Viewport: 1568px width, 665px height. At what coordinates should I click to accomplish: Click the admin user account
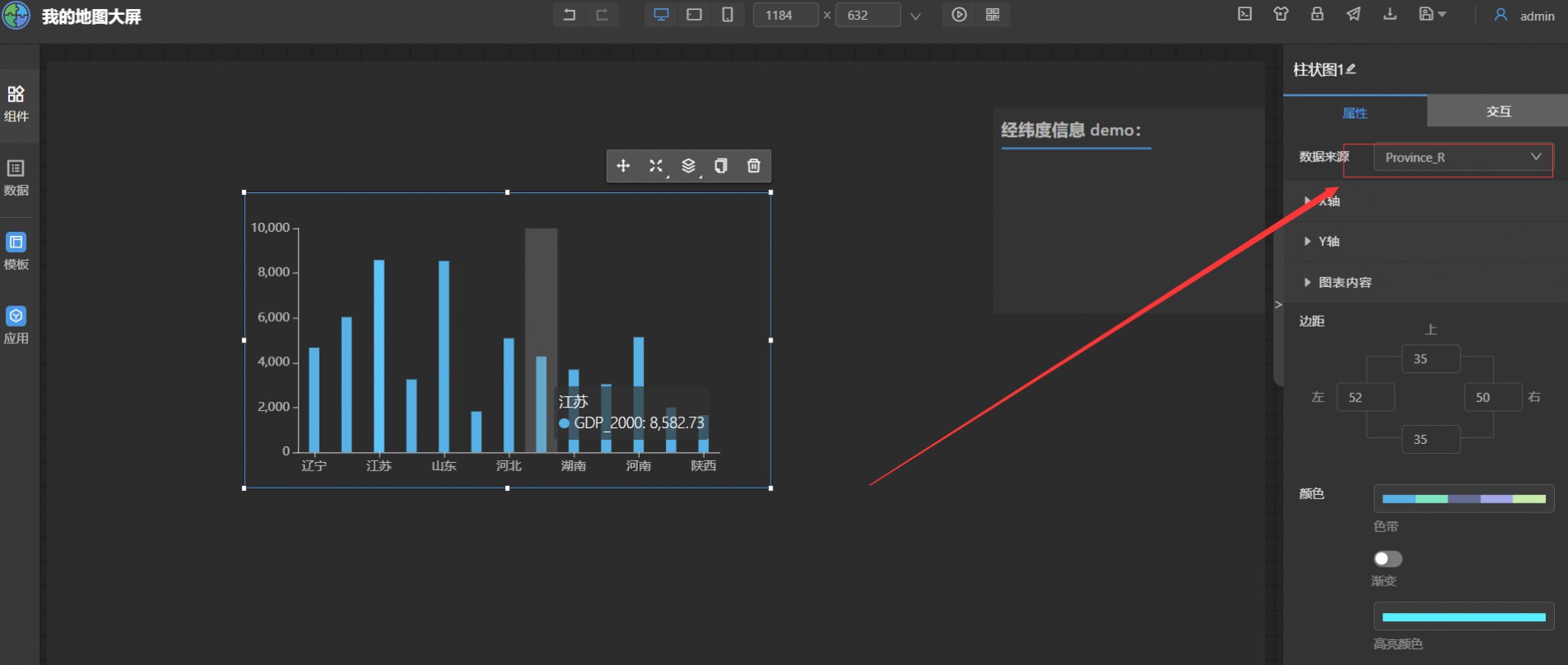pyautogui.click(x=1524, y=16)
